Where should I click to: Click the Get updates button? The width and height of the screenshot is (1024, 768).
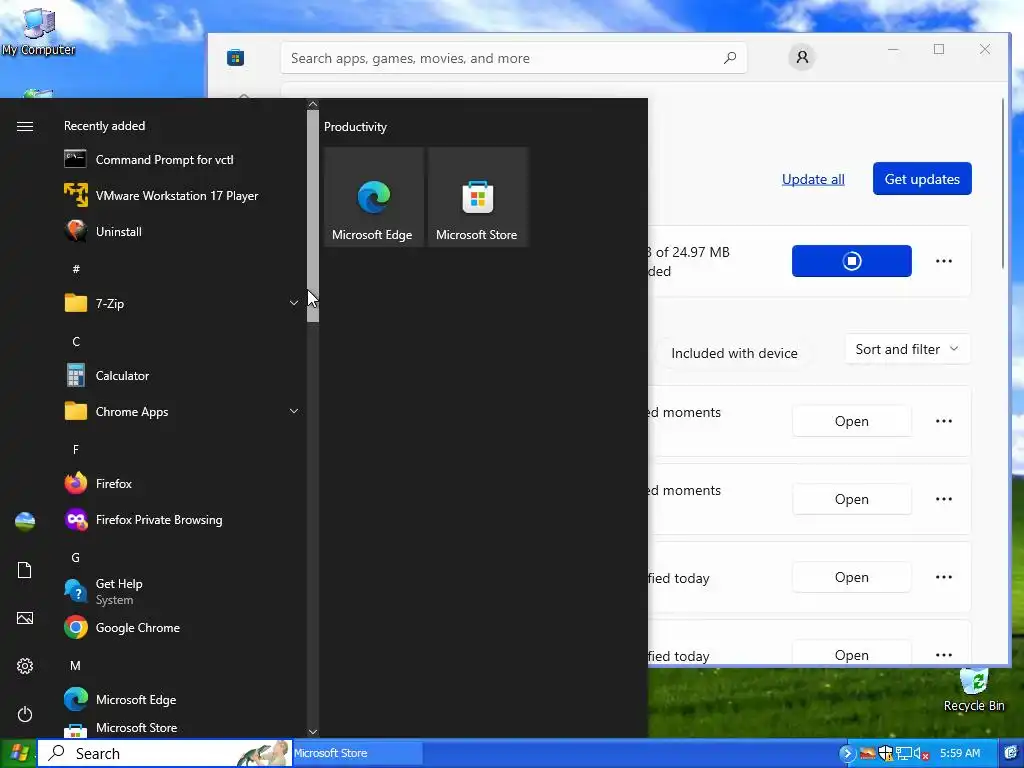tap(922, 178)
